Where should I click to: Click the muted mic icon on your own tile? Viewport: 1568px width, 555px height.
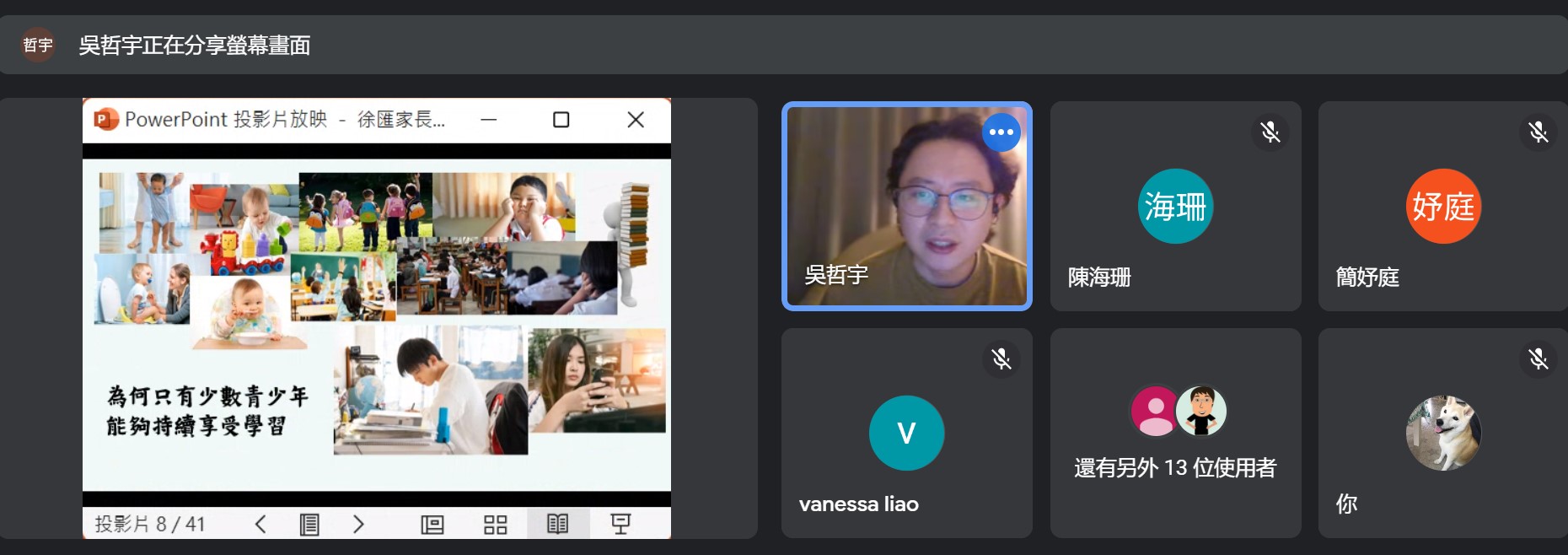pyautogui.click(x=1538, y=359)
